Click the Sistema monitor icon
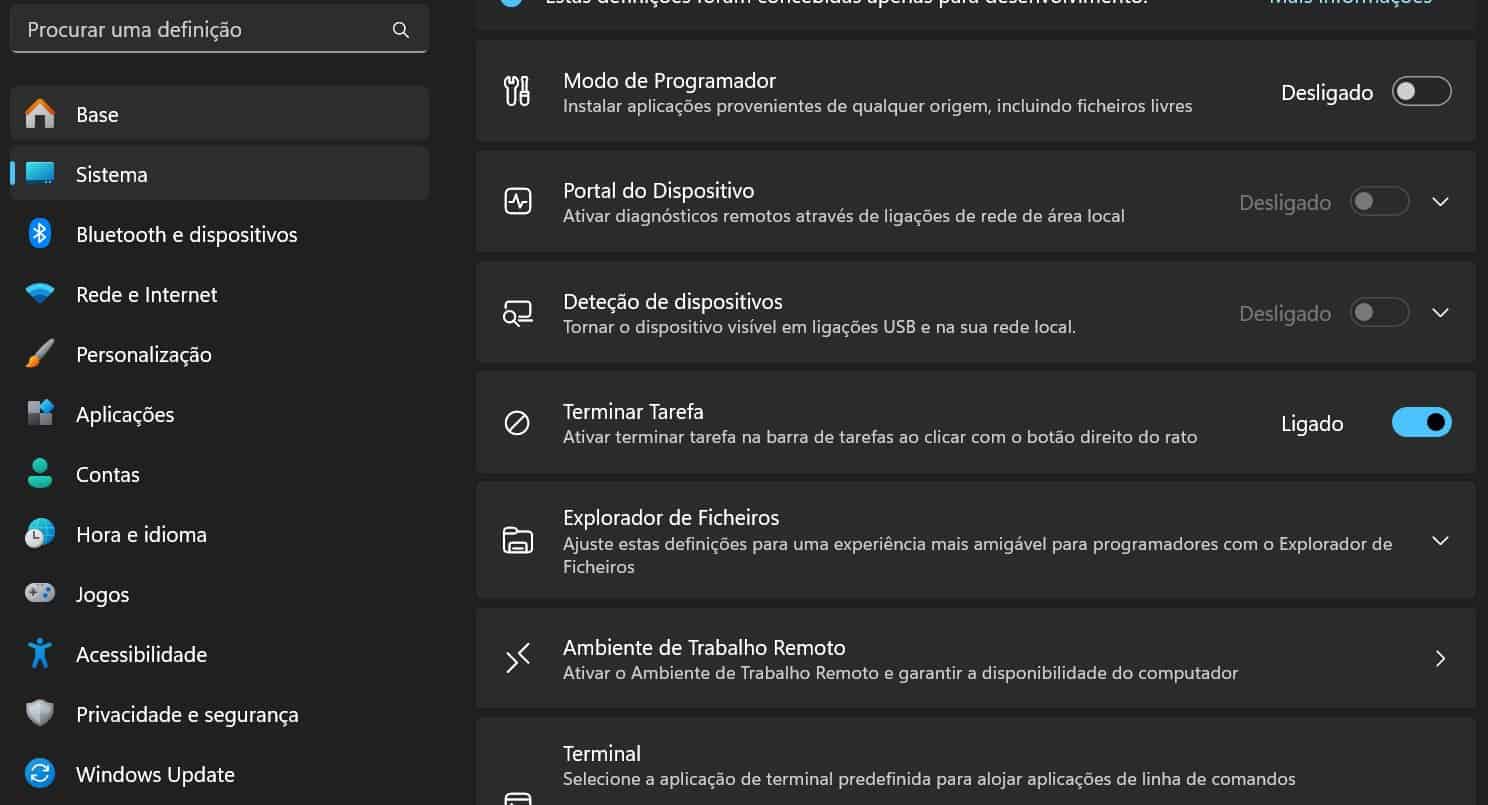Screen dimensions: 1488x805 [40, 174]
